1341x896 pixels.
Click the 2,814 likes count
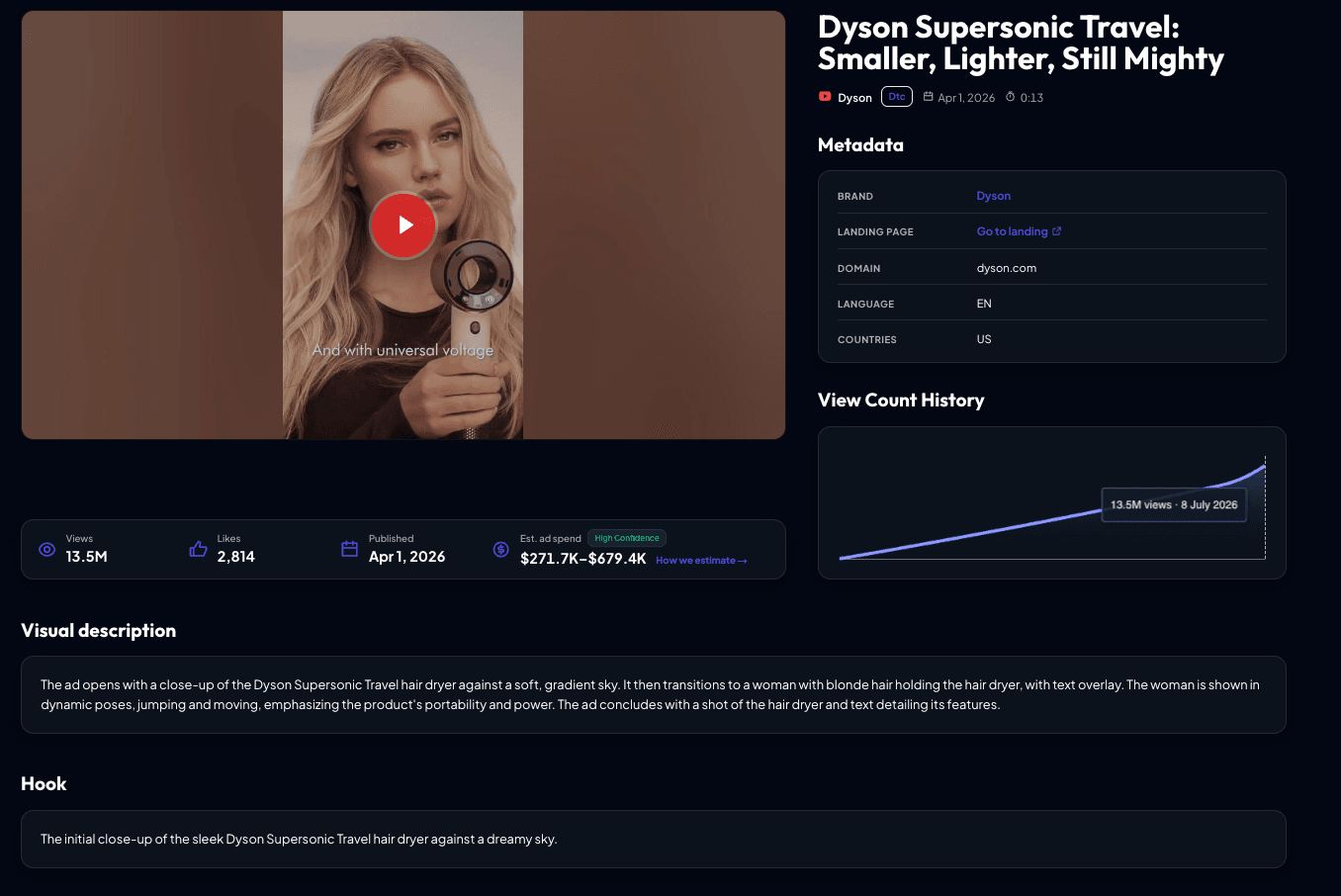[236, 557]
